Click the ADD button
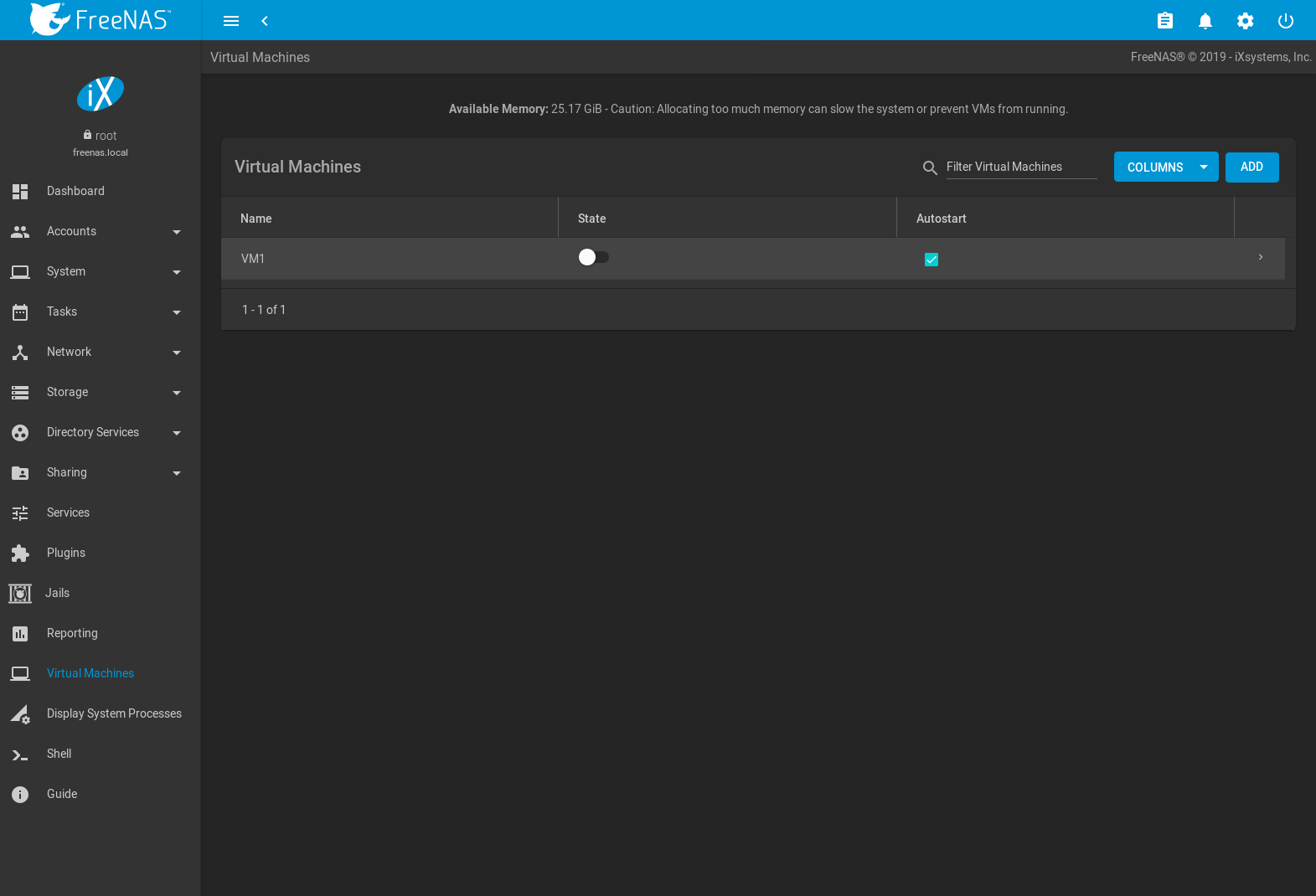 click(x=1251, y=167)
